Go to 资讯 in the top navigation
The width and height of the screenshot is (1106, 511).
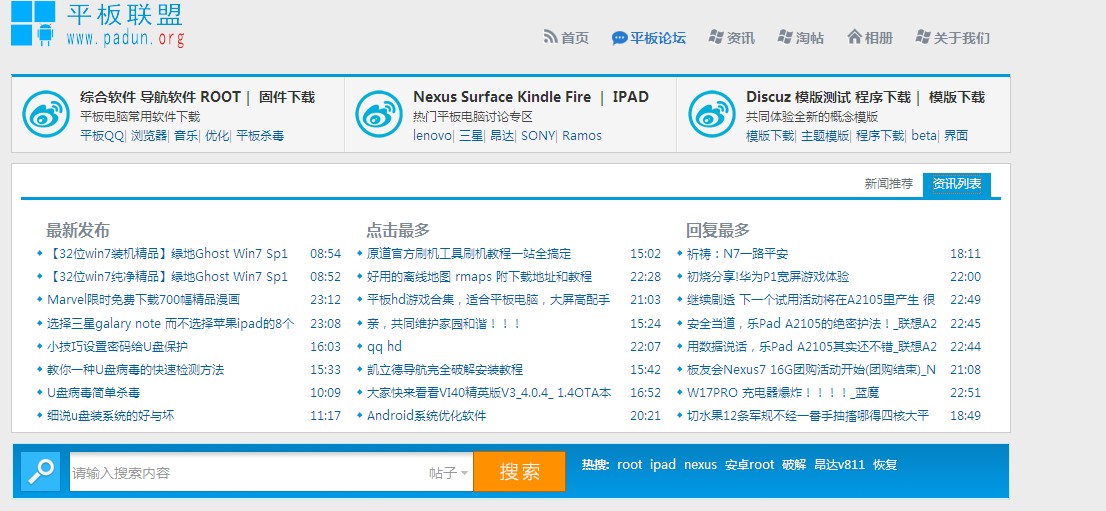pos(731,38)
